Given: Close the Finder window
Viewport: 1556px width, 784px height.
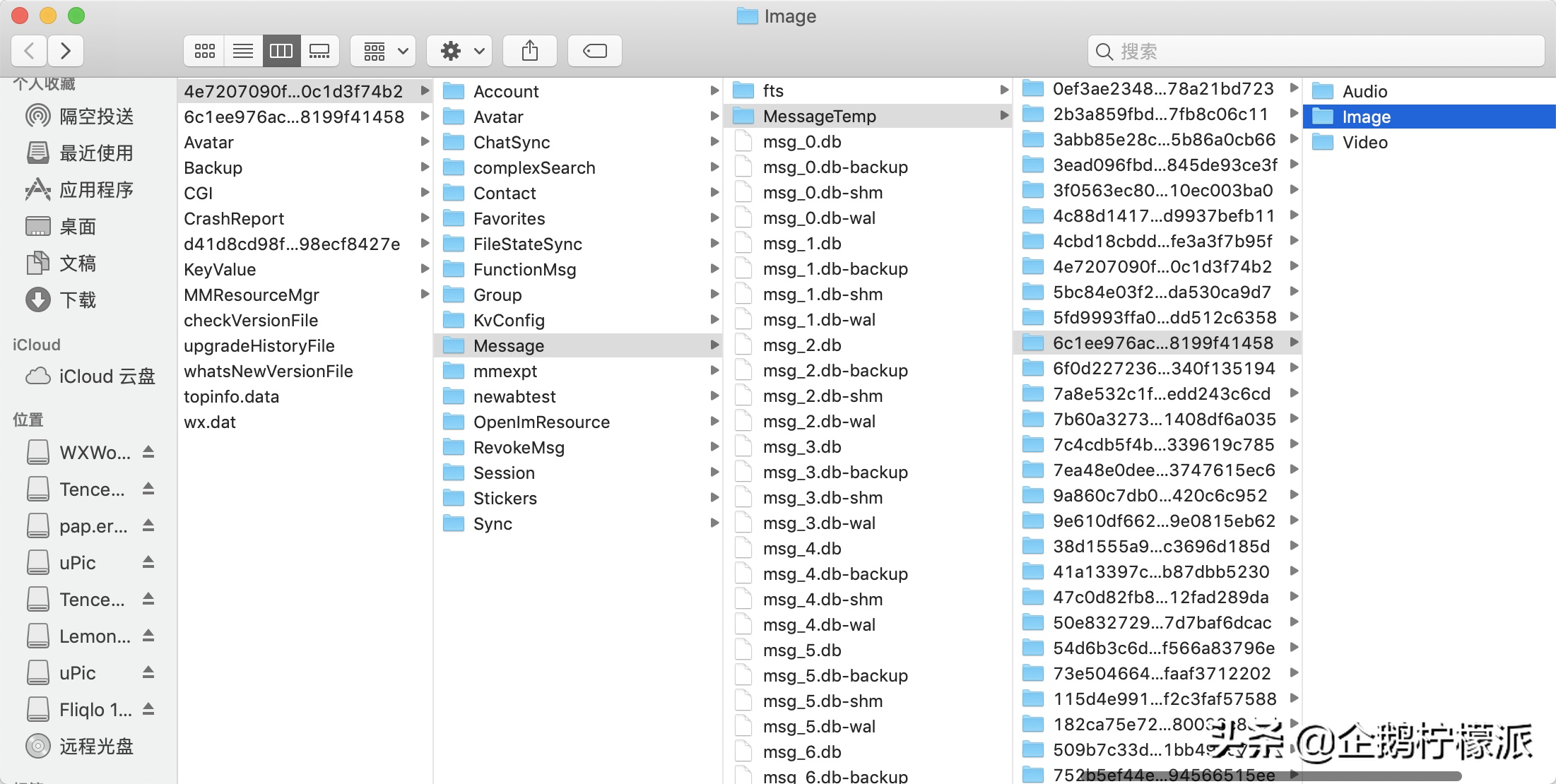Looking at the screenshot, I should click(x=20, y=15).
